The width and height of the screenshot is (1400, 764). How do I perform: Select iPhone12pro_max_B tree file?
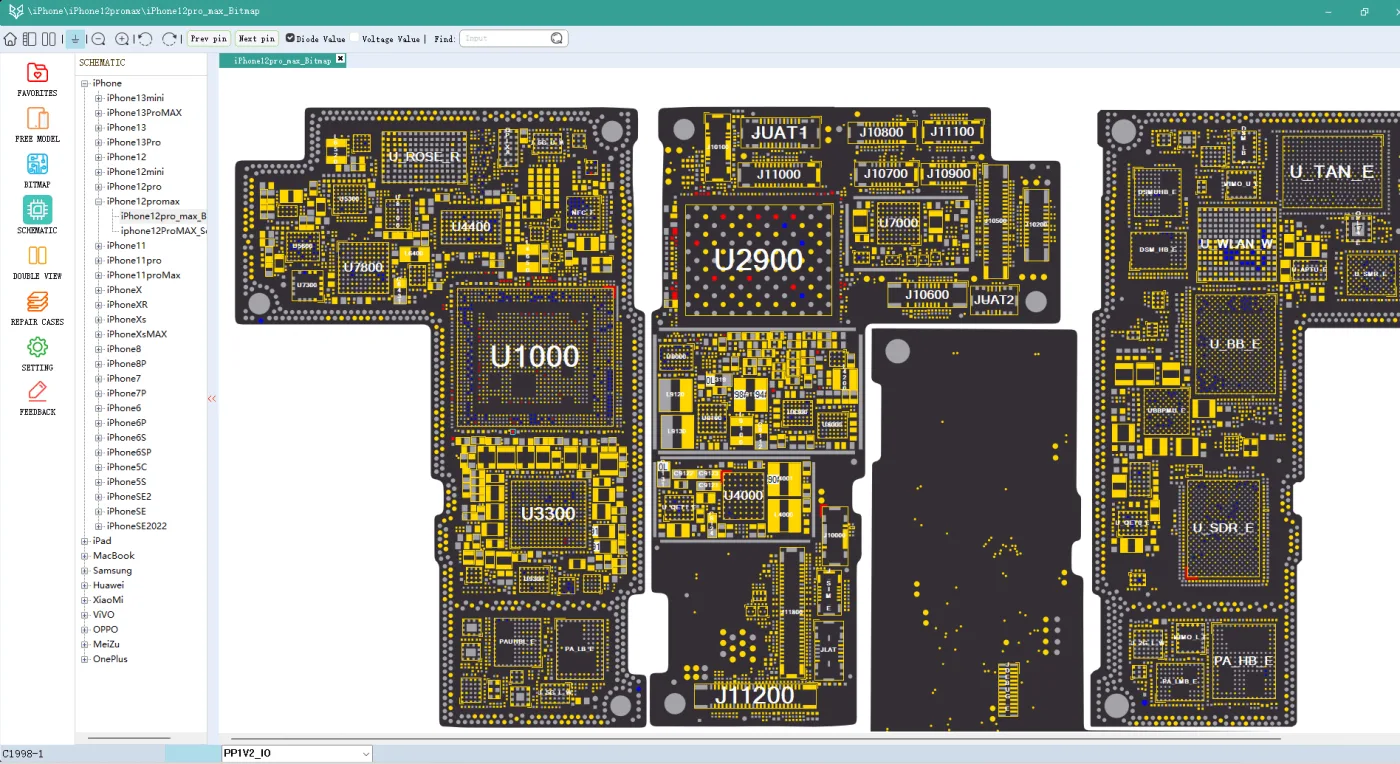pyautogui.click(x=163, y=216)
